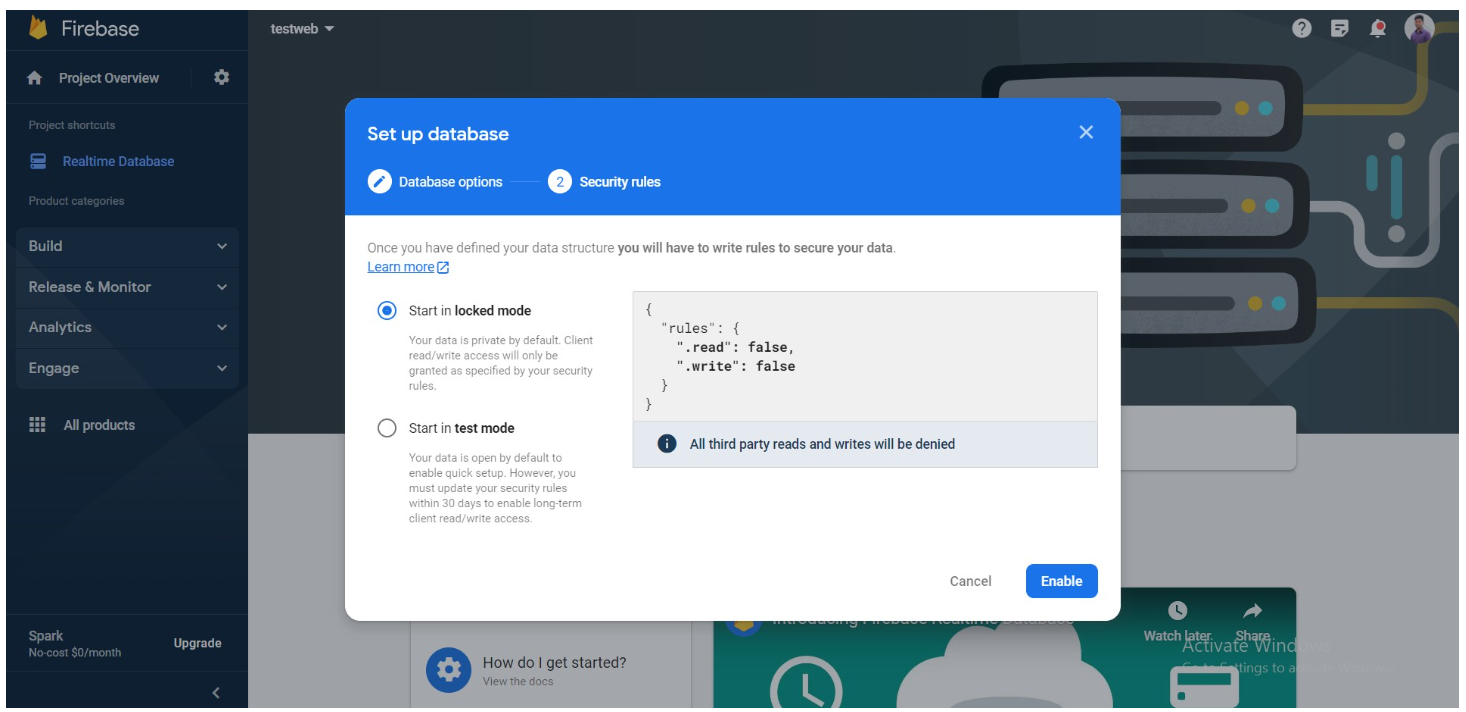Viewport: 1466px width, 712px height.
Task: Open the user account avatar
Action: pos(1419,28)
